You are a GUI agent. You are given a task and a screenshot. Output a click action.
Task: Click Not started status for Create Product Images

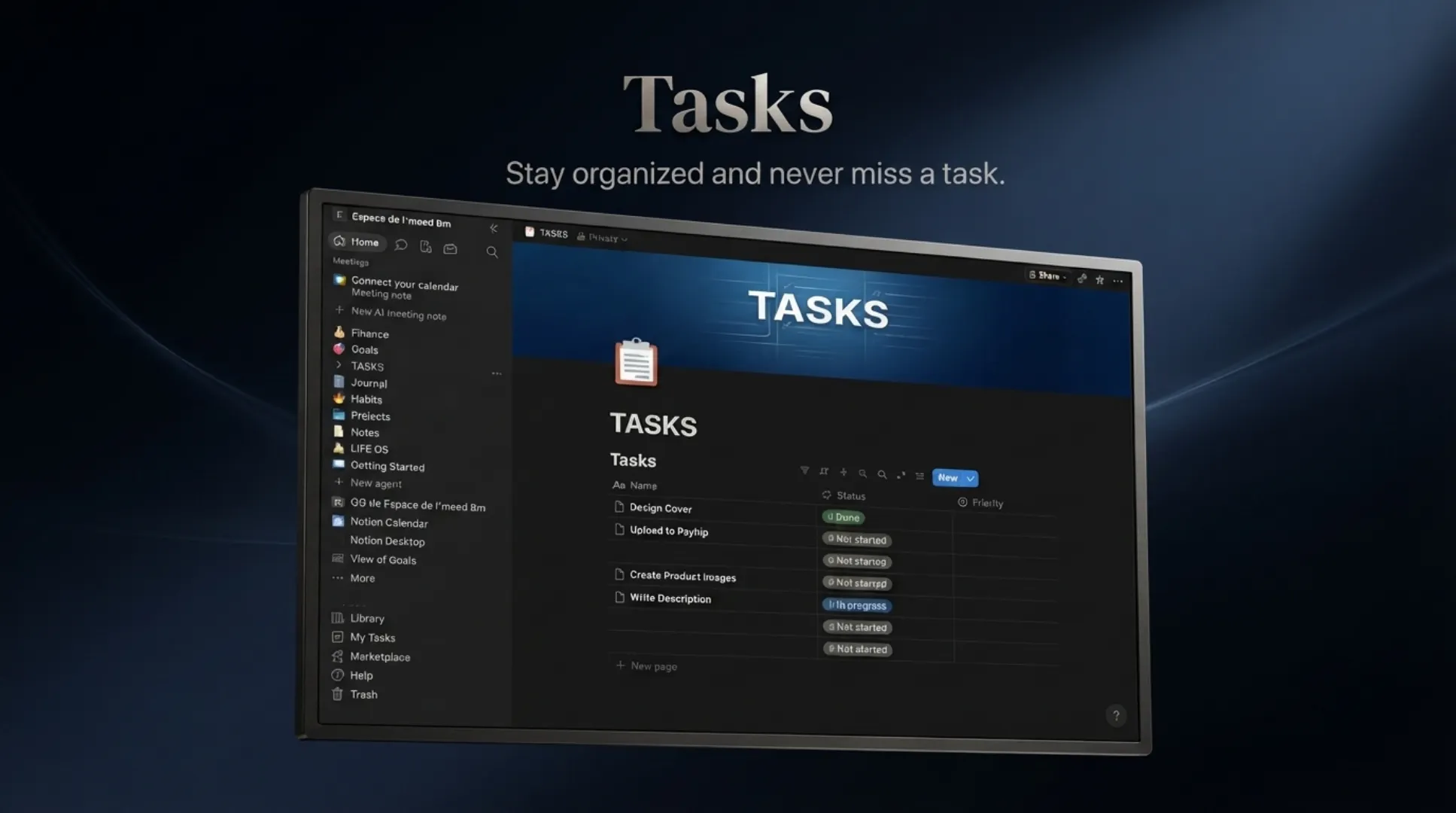(857, 583)
